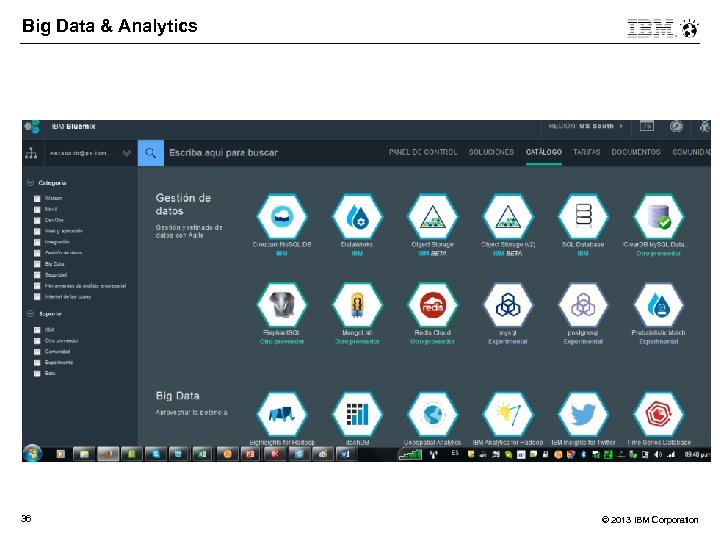Select the Catálogo tab

tap(544, 152)
